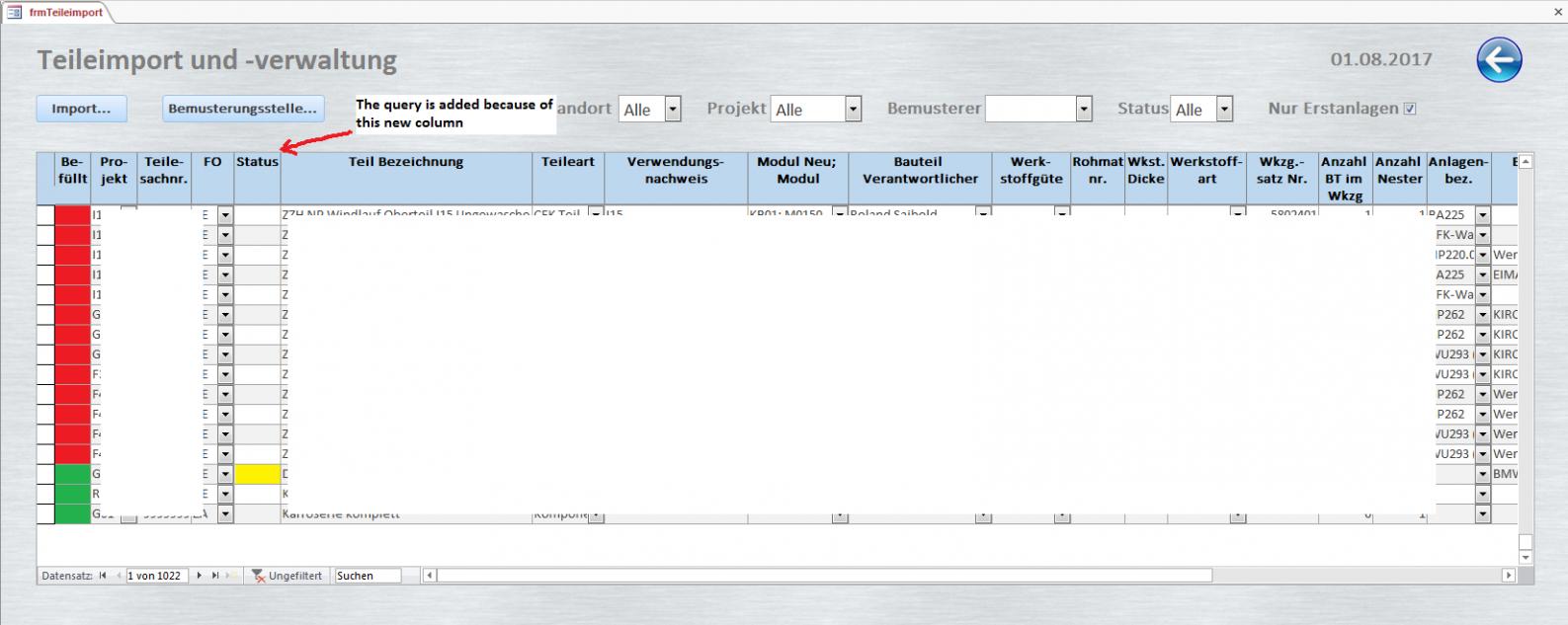Click the Anzahl Nester column header
The height and width of the screenshot is (625, 1568).
coord(1399,179)
